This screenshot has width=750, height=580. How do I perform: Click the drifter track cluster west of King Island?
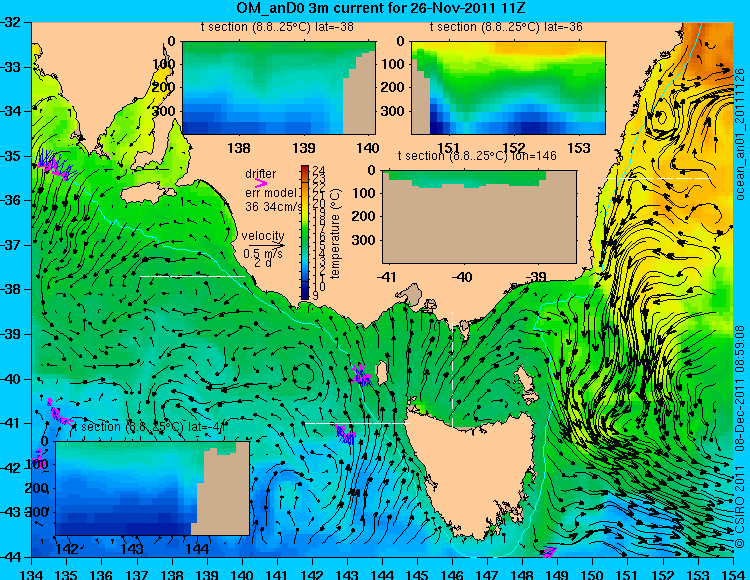[361, 374]
